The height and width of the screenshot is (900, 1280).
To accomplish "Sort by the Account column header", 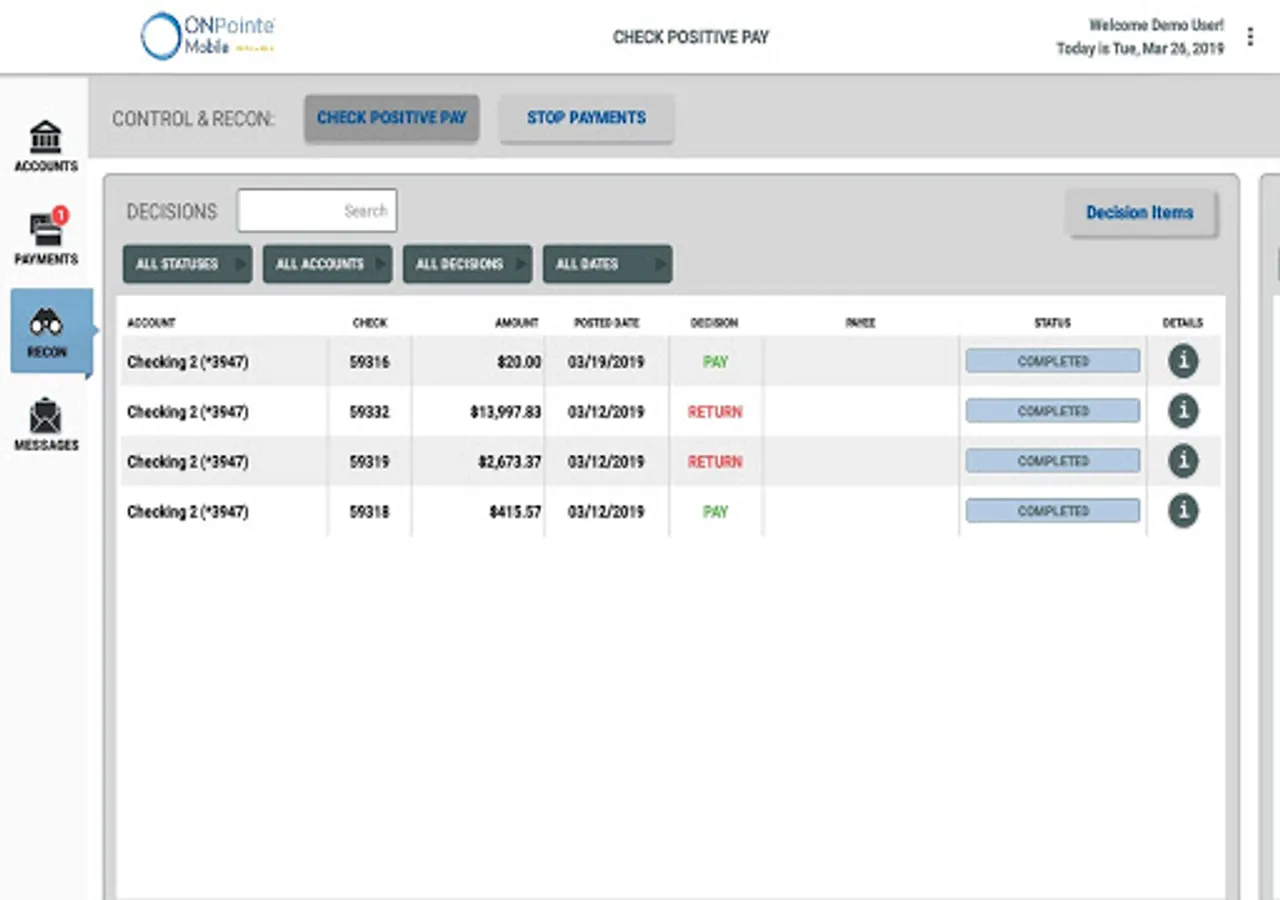I will pos(151,323).
